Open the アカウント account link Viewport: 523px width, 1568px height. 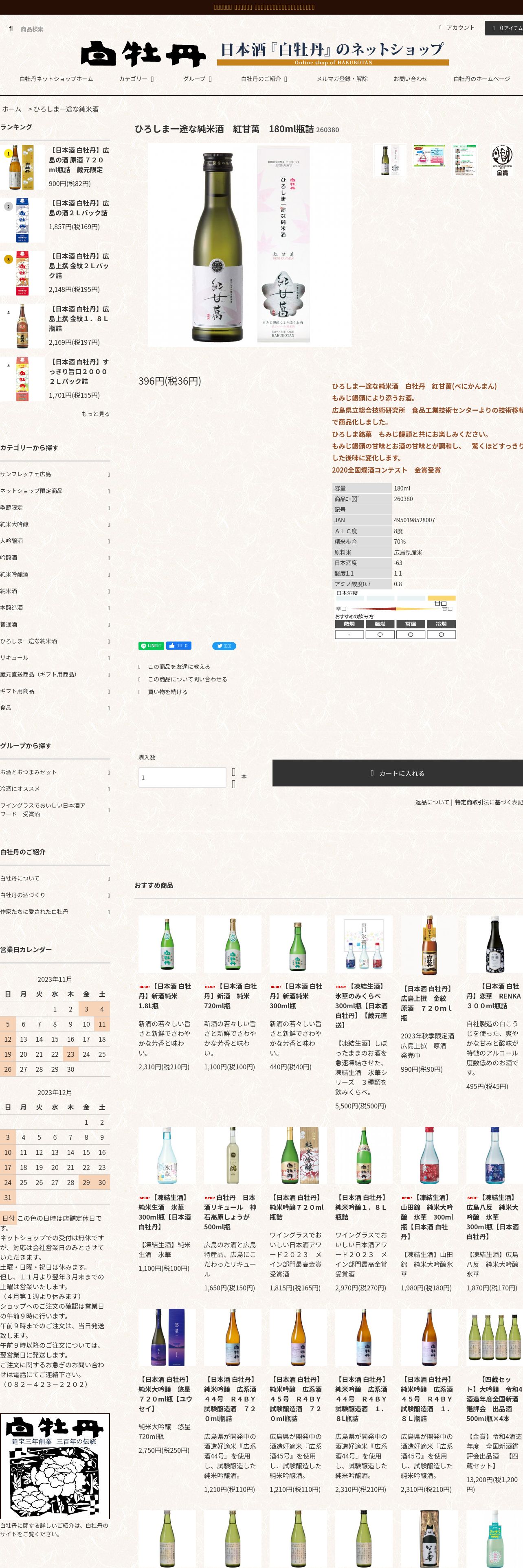(x=457, y=27)
